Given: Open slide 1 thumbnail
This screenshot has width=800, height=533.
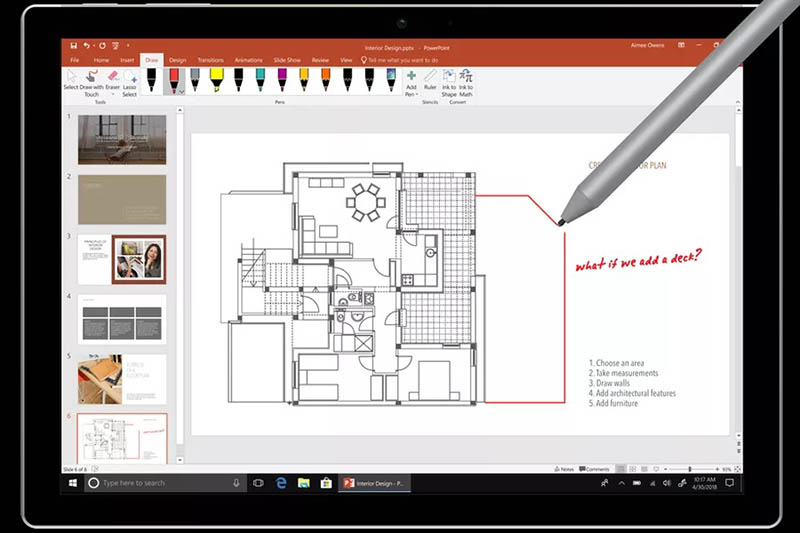Looking at the screenshot, I should (x=122, y=139).
